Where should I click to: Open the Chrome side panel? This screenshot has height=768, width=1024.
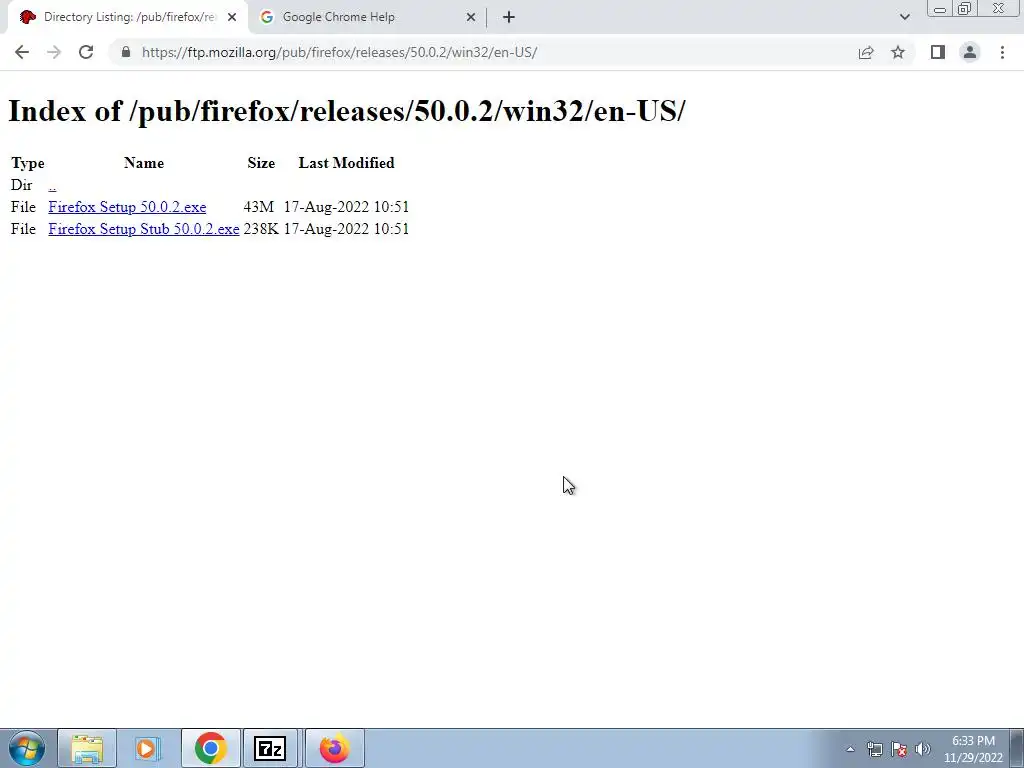coord(938,52)
